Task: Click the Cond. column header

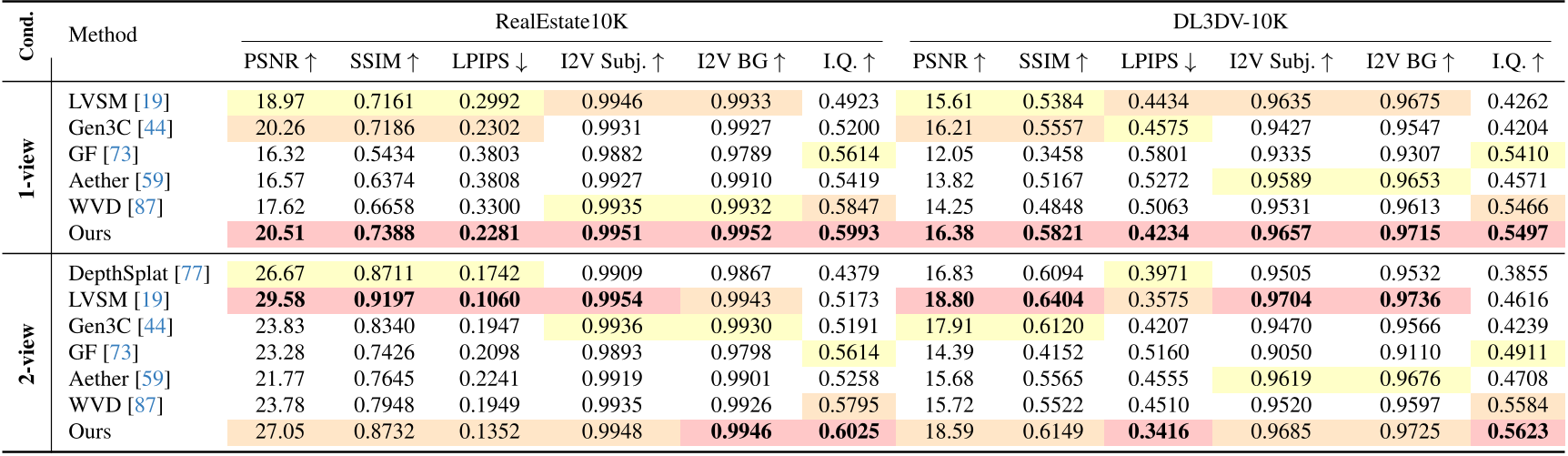Action: pyautogui.click(x=26, y=36)
